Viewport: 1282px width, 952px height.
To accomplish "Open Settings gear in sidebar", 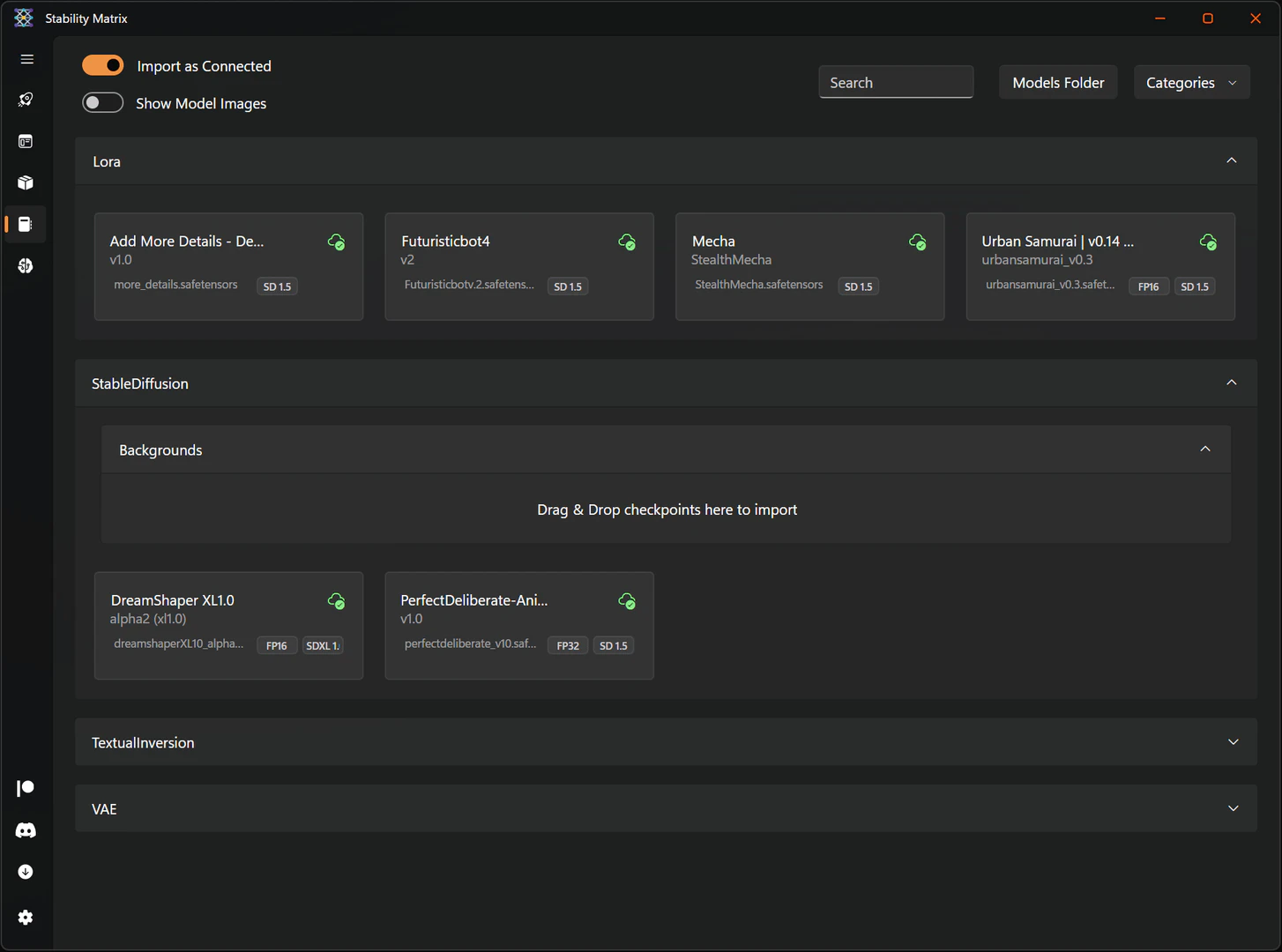I will click(26, 918).
